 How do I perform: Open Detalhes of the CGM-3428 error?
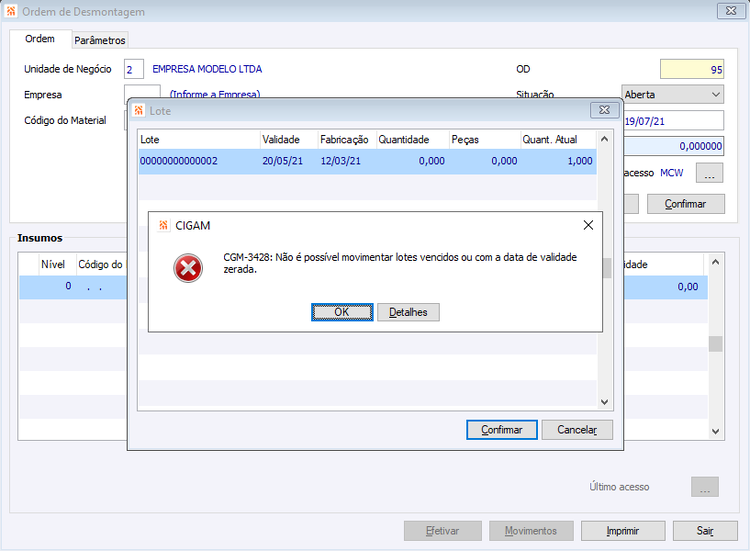click(x=408, y=312)
